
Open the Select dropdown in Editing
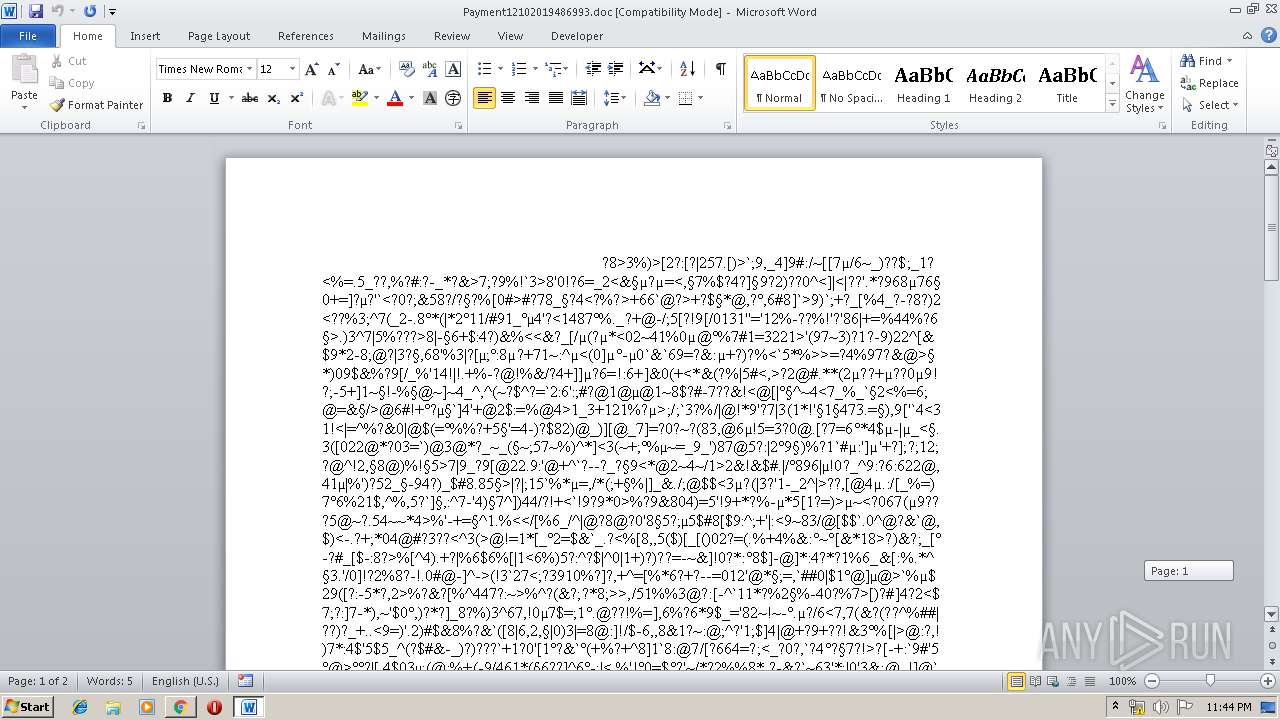pos(1209,105)
